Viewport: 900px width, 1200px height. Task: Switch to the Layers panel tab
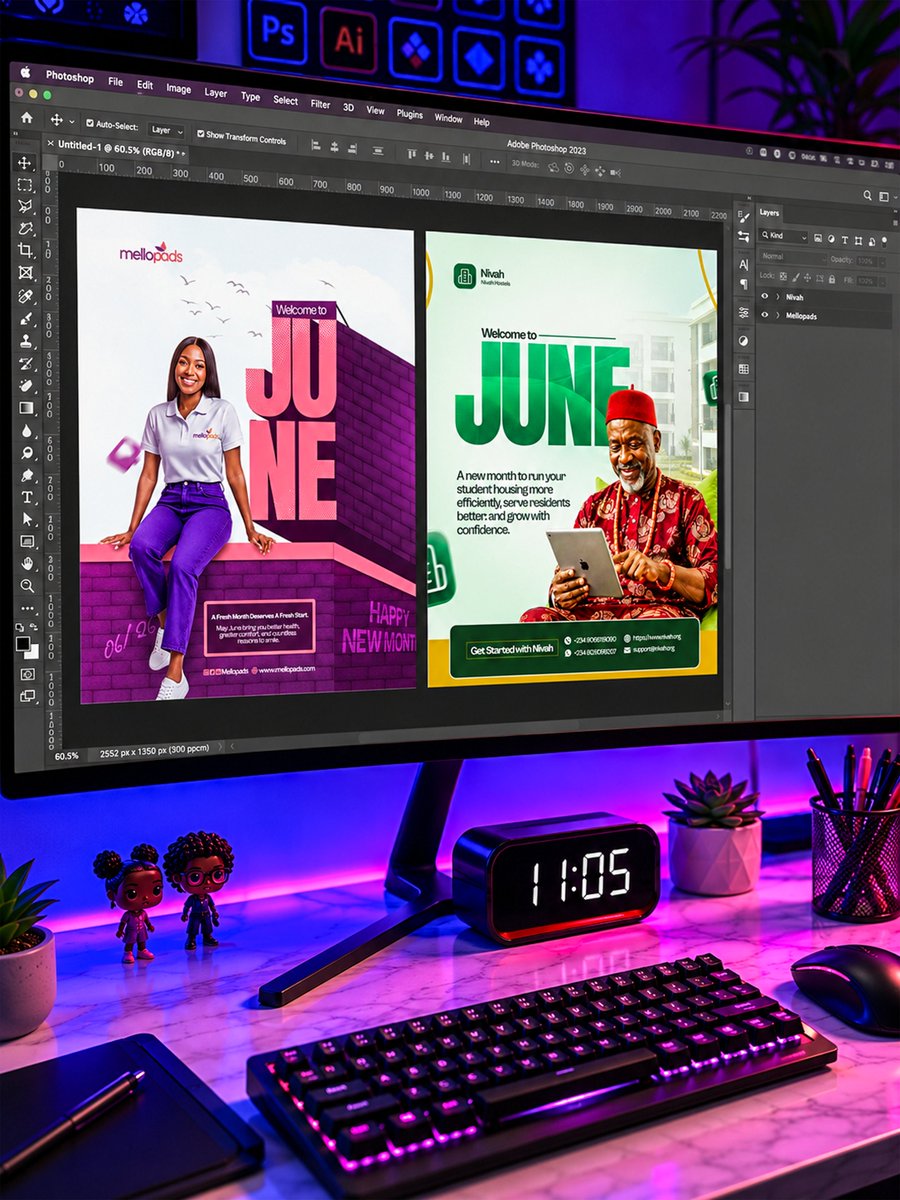pyautogui.click(x=769, y=212)
